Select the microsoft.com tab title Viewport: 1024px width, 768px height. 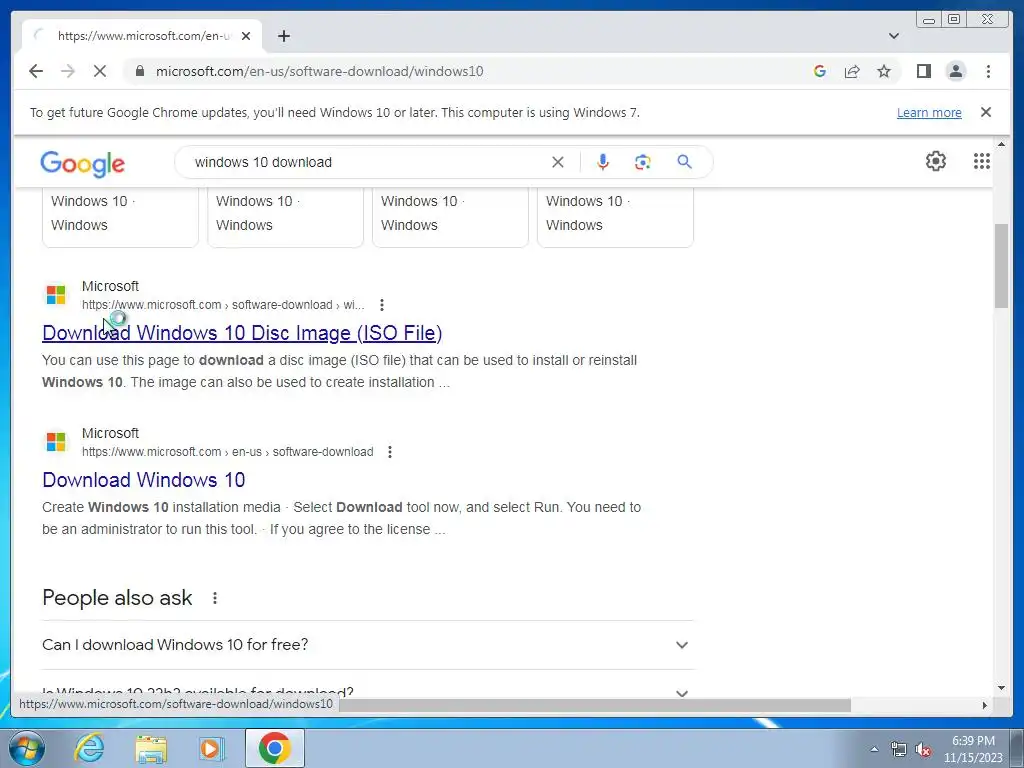[144, 36]
